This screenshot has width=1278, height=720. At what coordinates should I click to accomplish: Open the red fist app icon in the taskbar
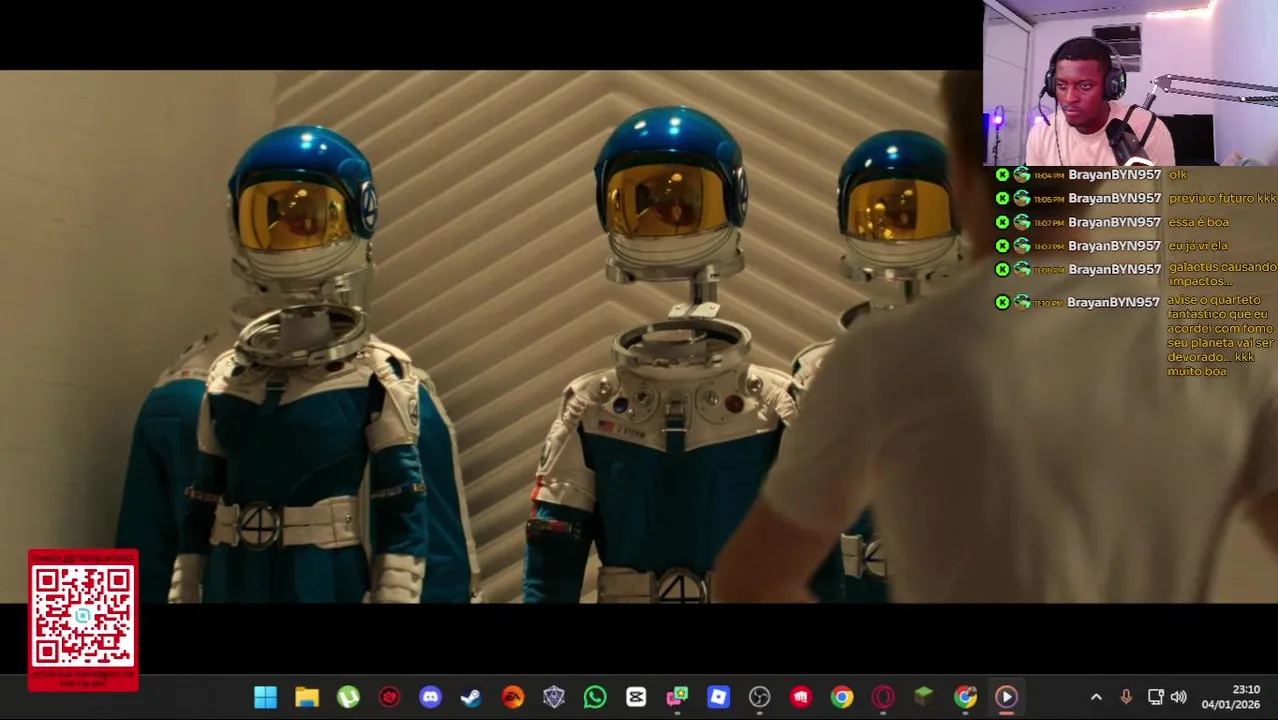click(x=801, y=697)
